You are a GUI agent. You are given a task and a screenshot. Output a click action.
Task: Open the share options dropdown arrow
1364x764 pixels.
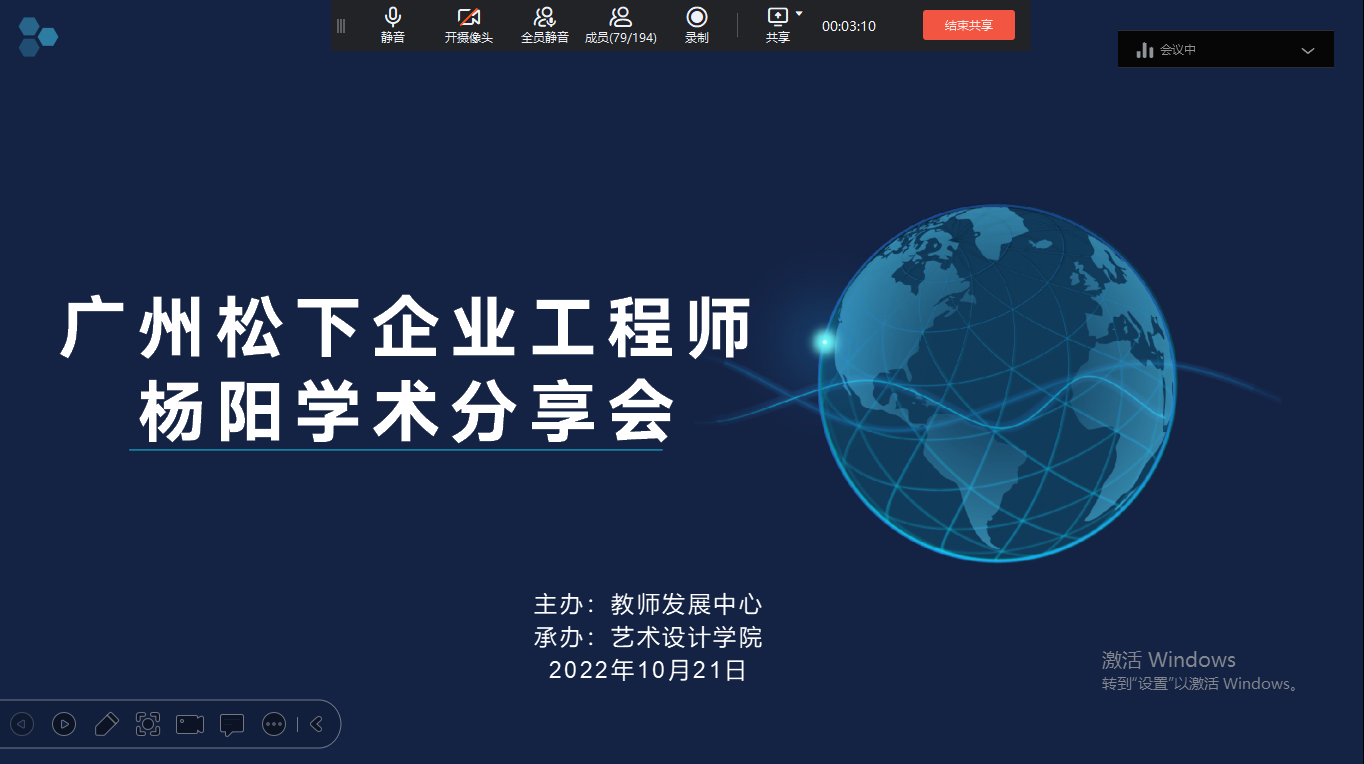[x=799, y=14]
